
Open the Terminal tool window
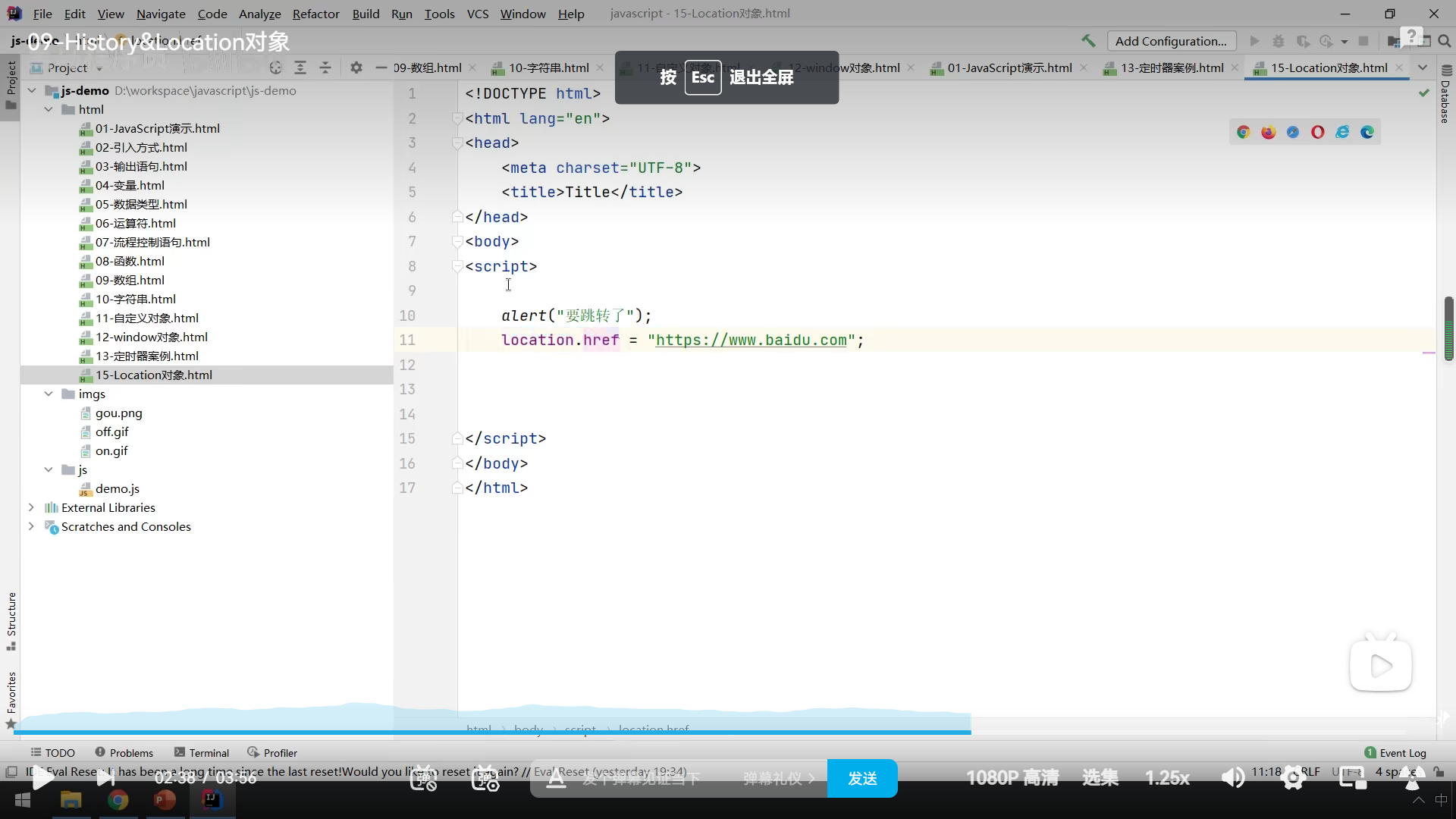click(x=202, y=752)
